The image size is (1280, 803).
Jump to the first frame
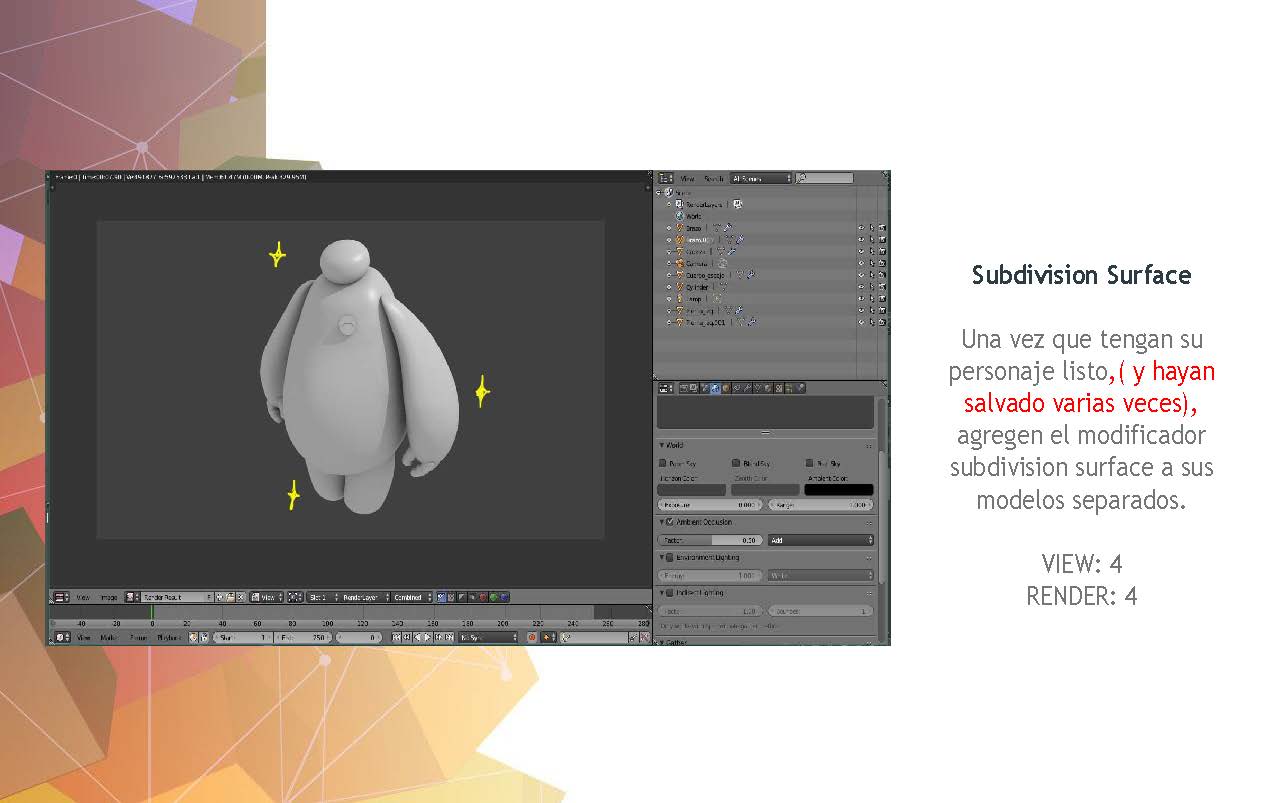point(397,637)
